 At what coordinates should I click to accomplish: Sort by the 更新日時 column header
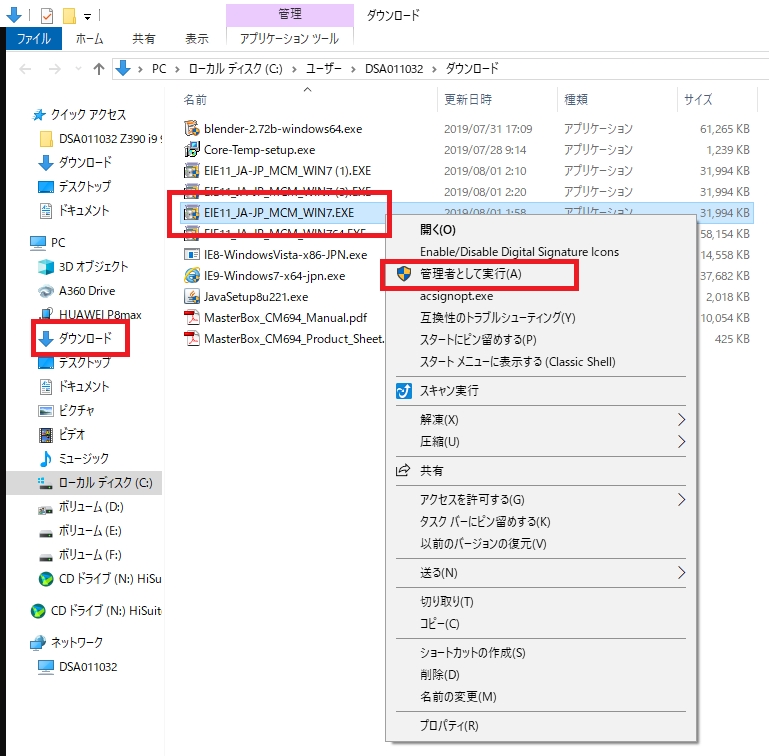[x=468, y=100]
